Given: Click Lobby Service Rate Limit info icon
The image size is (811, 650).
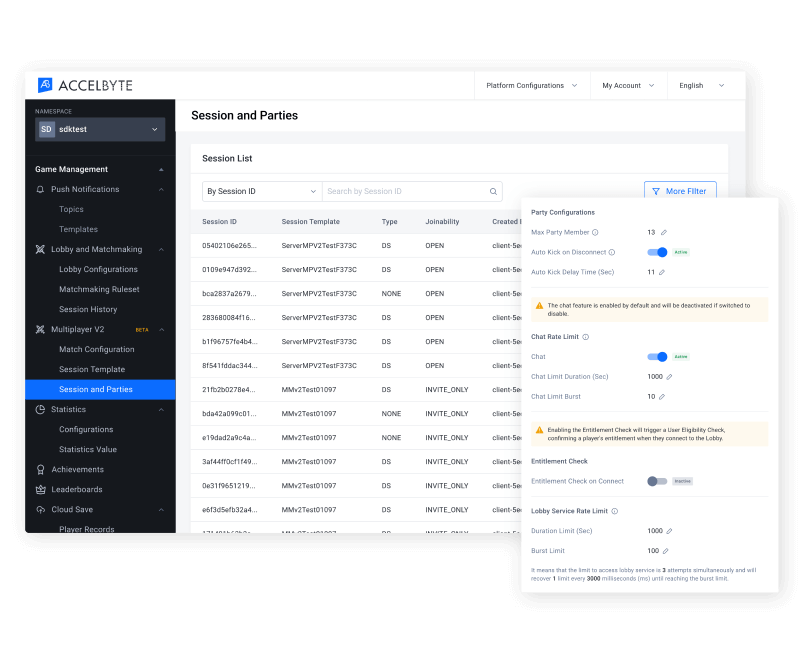Looking at the screenshot, I should pos(614,511).
